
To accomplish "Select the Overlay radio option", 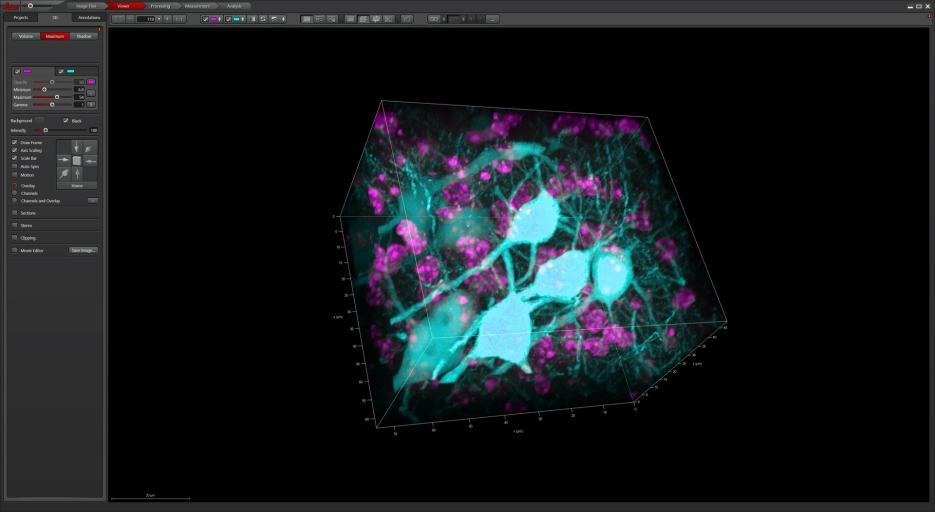I will [x=14, y=185].
